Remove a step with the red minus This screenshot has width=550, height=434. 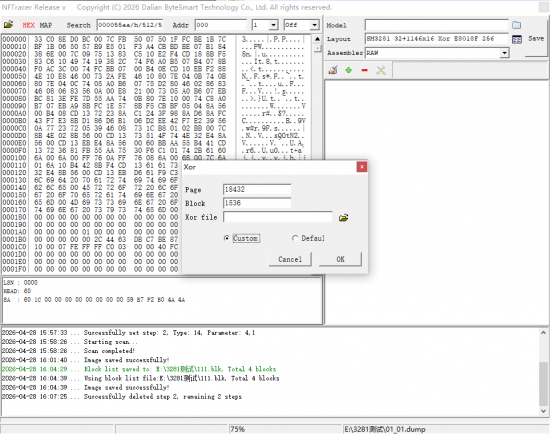(x=364, y=70)
